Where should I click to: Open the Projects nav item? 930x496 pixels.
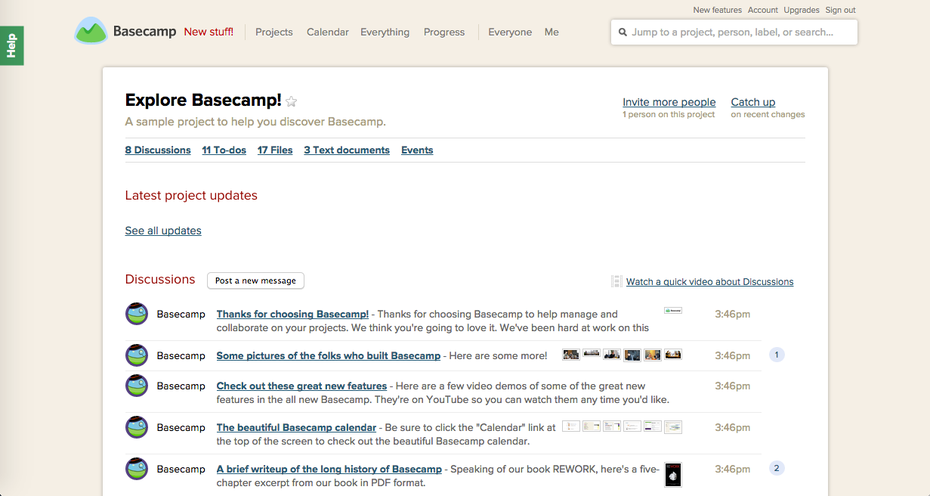tap(274, 32)
